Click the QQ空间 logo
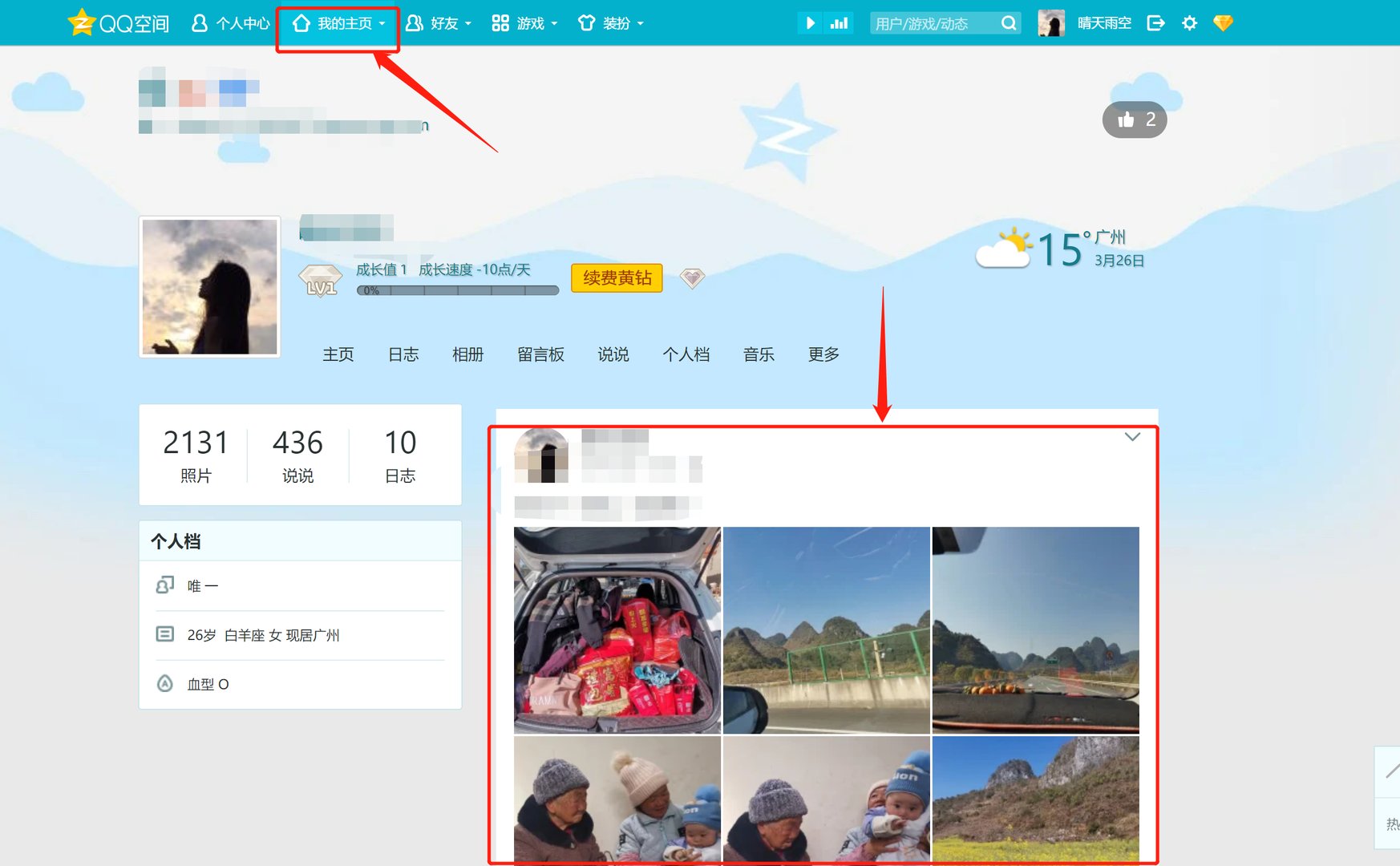Image resolution: width=1400 pixels, height=866 pixels. coord(119,22)
